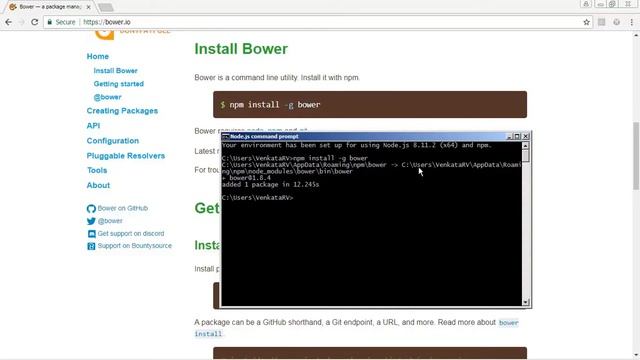Click the Discord icon in sidebar

pyautogui.click(x=91, y=234)
